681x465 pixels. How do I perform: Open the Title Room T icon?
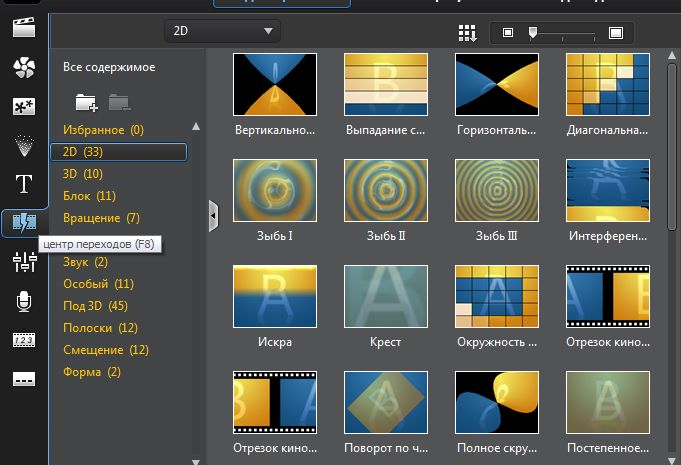coord(24,184)
